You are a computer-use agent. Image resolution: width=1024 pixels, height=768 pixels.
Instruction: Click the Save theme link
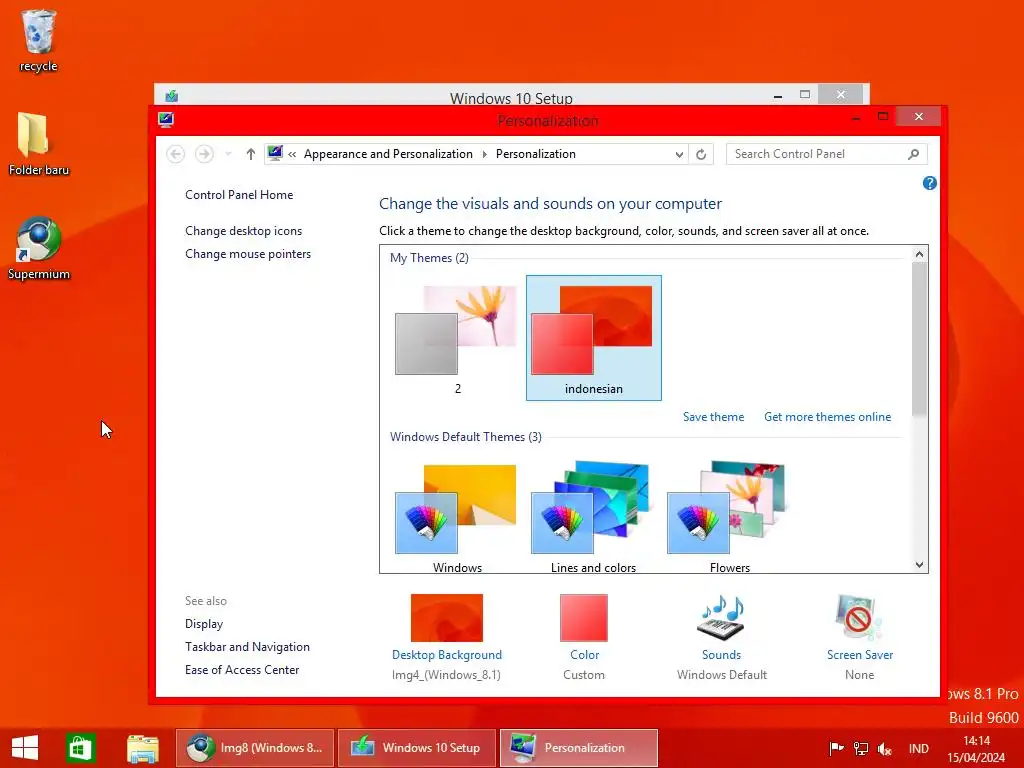[713, 417]
